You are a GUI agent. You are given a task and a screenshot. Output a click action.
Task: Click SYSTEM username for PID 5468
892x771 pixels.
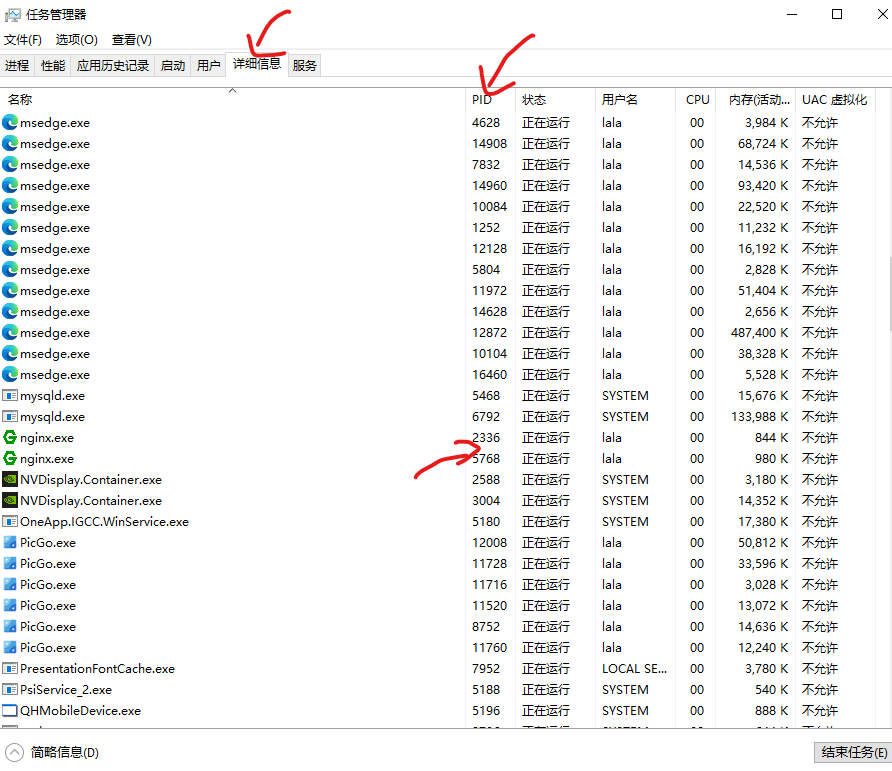coord(625,395)
